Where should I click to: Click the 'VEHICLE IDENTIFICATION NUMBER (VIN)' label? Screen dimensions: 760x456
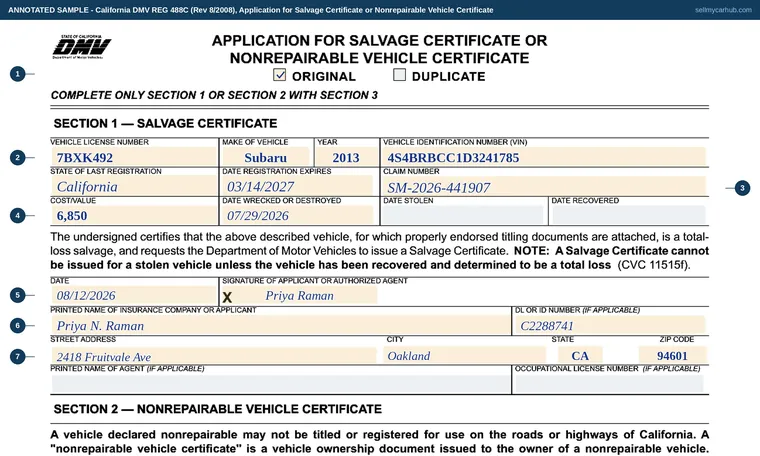(x=455, y=142)
